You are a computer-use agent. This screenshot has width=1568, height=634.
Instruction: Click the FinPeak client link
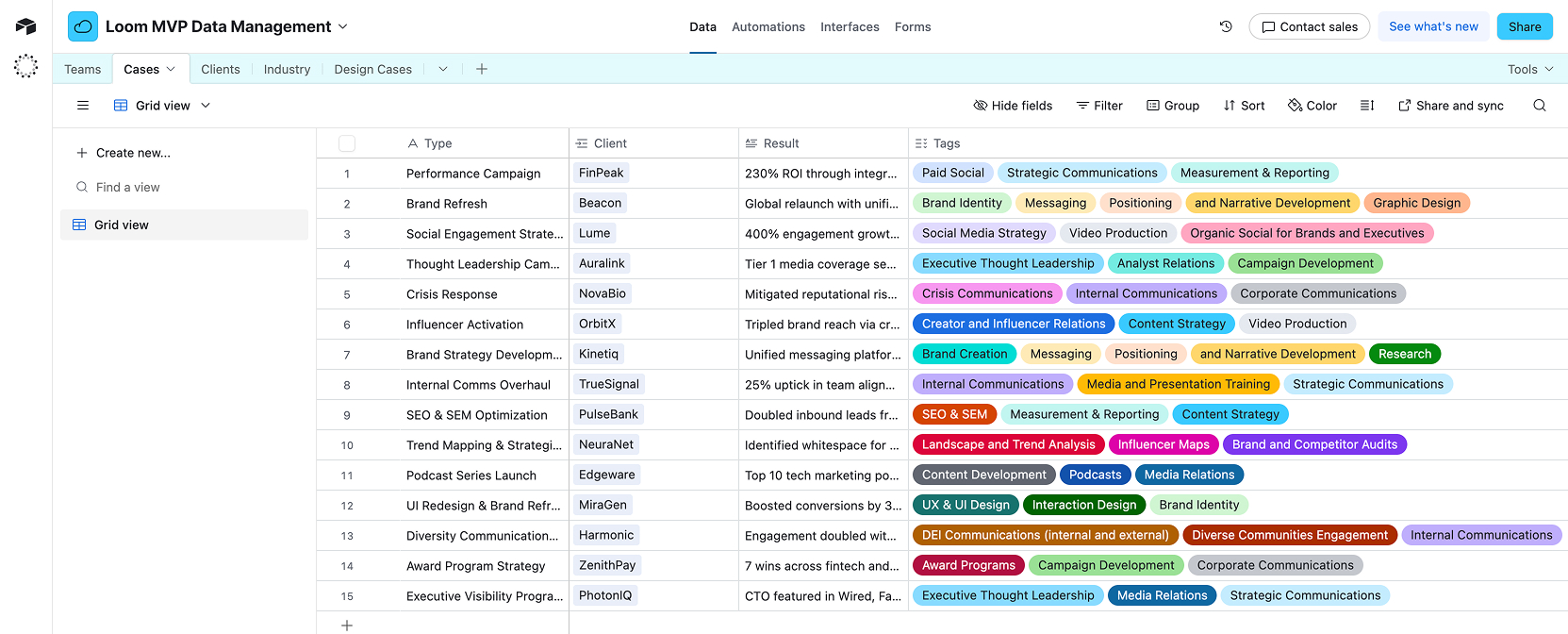601,173
